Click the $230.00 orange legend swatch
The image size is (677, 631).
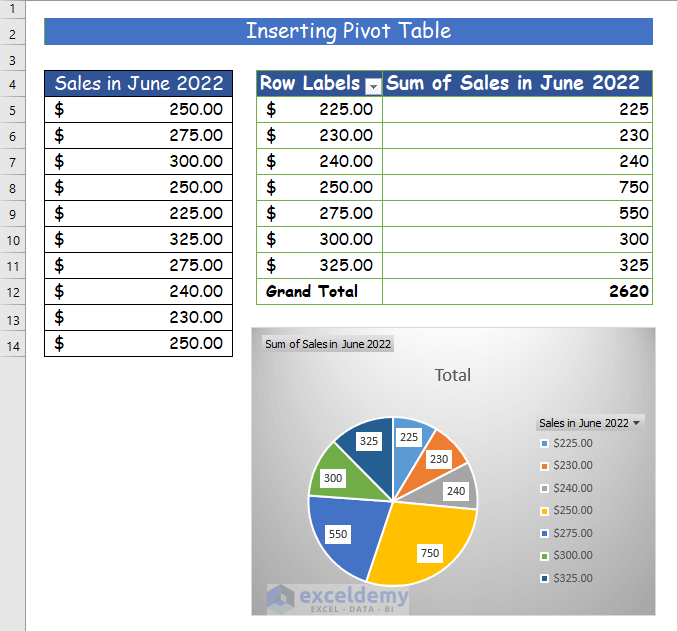click(x=544, y=466)
